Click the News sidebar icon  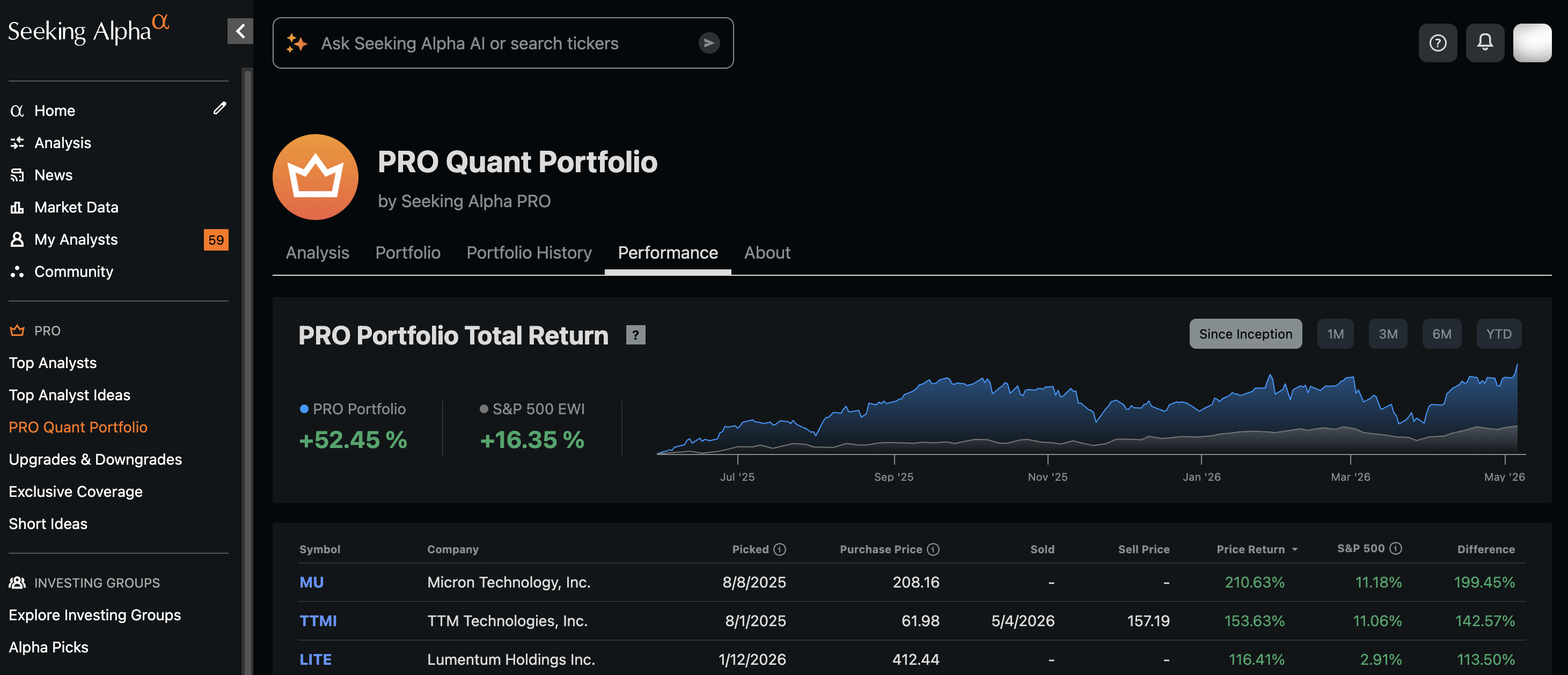pos(17,175)
